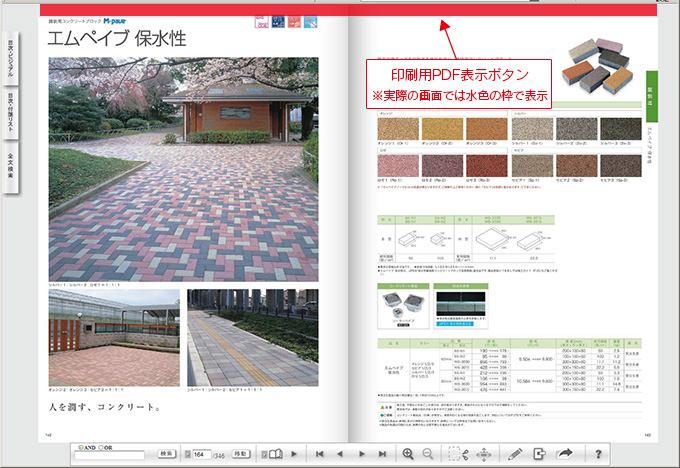This screenshot has width=680, height=468.
Task: Click the シルバー1 color sample
Action: click(532, 129)
